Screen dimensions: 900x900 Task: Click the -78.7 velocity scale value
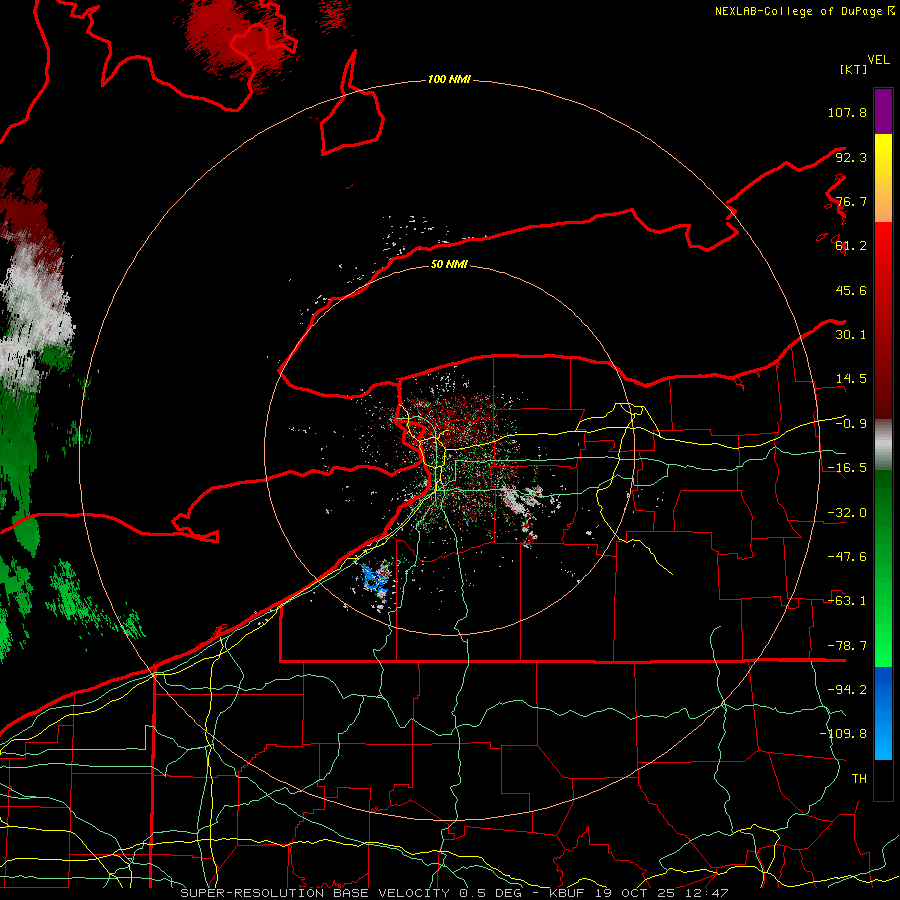[847, 646]
